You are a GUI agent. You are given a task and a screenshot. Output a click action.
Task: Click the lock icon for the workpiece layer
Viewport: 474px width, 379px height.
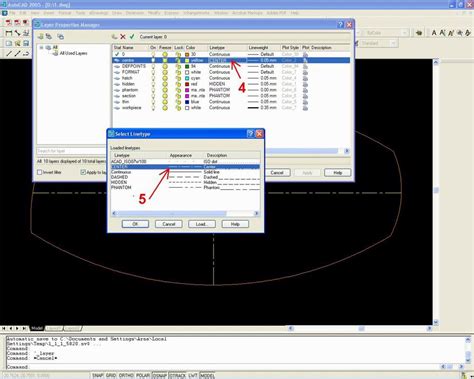click(x=178, y=108)
